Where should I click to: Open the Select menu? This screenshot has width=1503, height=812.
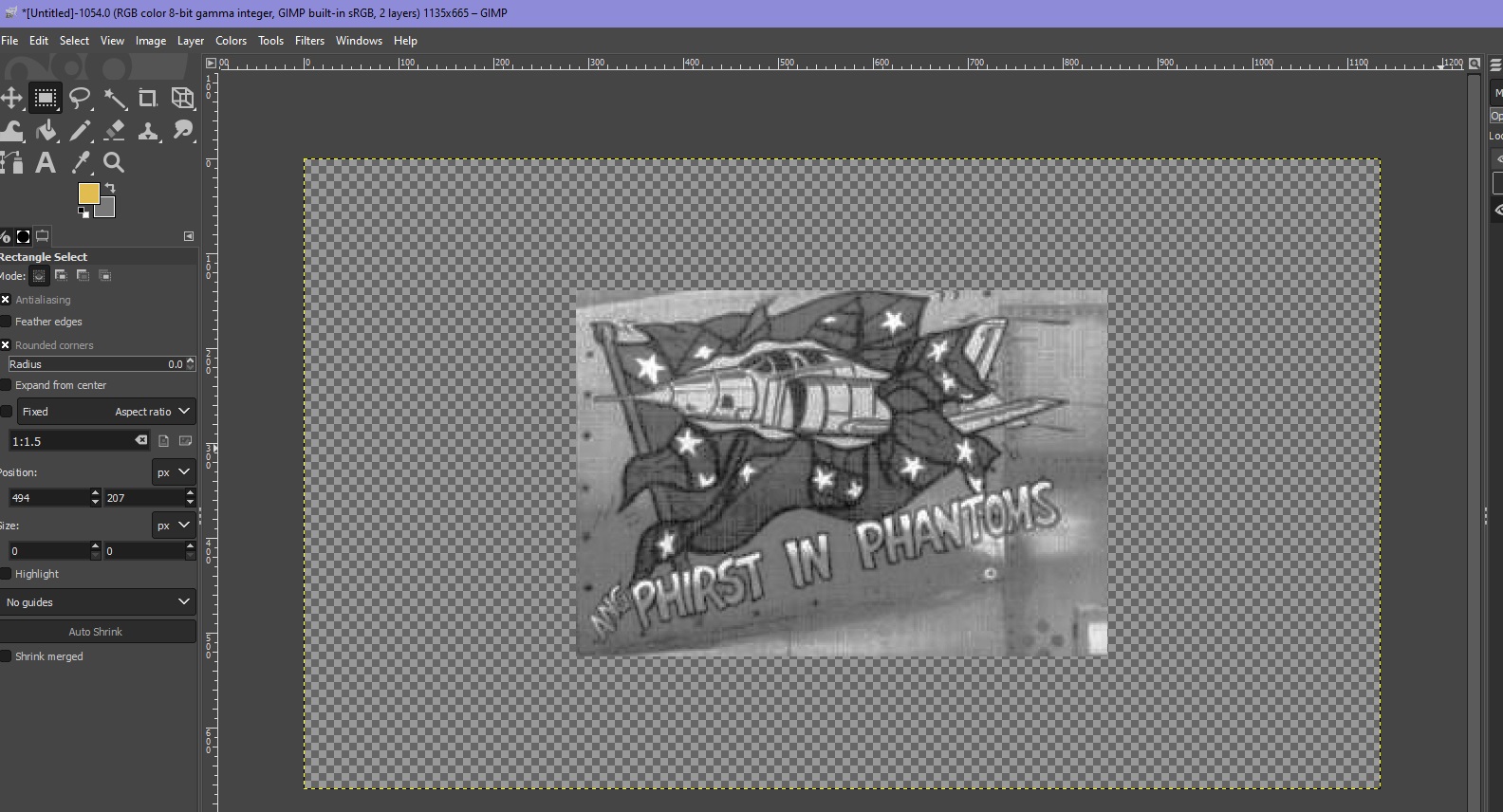(74, 41)
